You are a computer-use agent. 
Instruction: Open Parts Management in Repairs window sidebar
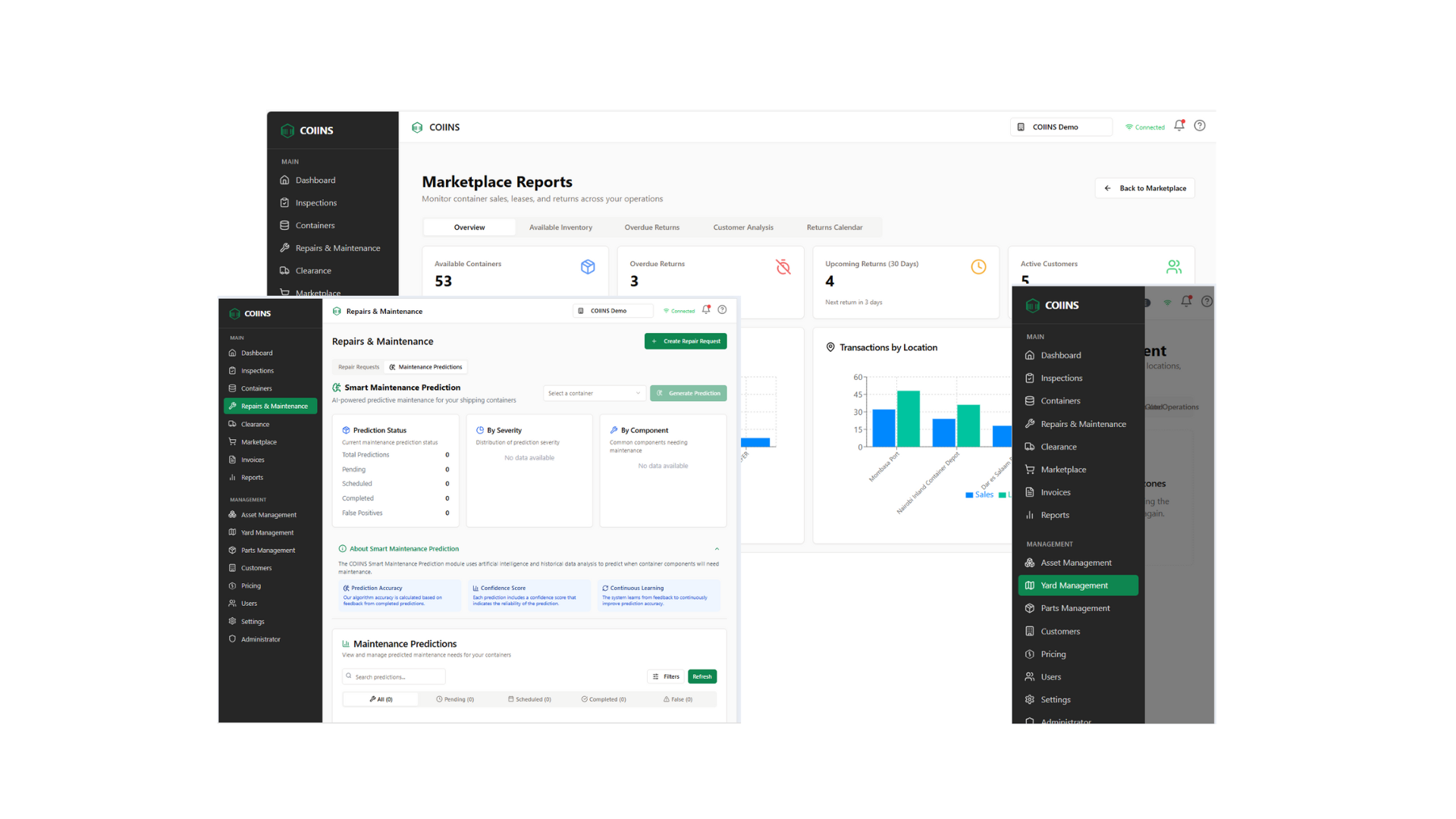[x=268, y=551]
